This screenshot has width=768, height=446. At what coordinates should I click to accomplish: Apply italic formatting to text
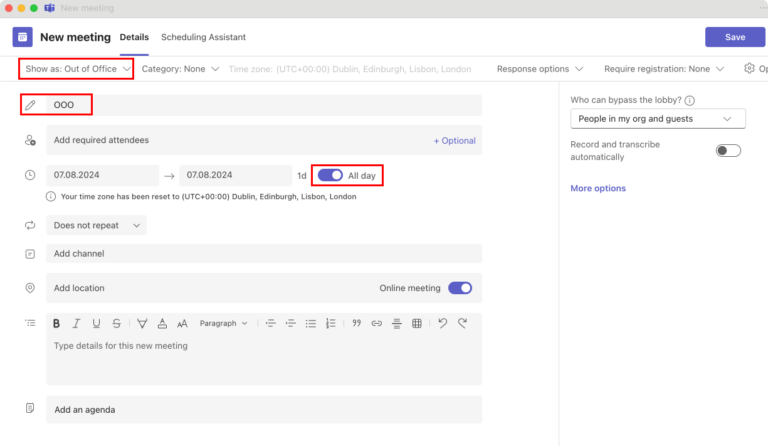point(77,323)
